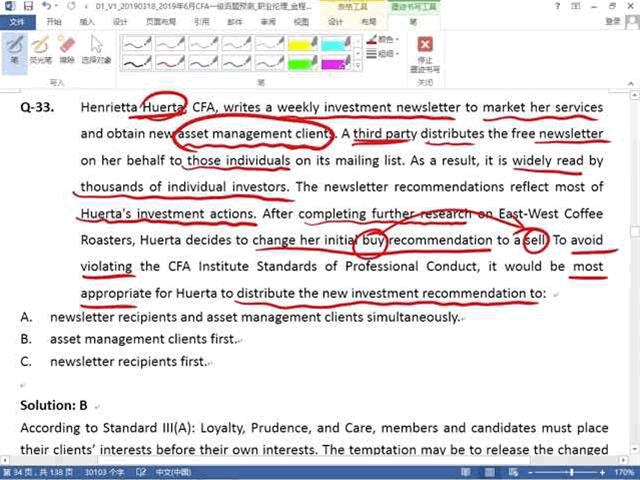The height and width of the screenshot is (480, 640).
Task: Switch to the Mailings (邮件) tab
Action: click(x=235, y=22)
